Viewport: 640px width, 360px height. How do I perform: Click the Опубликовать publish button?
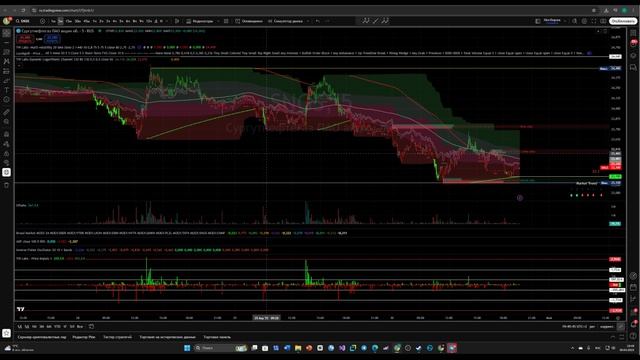[623, 21]
